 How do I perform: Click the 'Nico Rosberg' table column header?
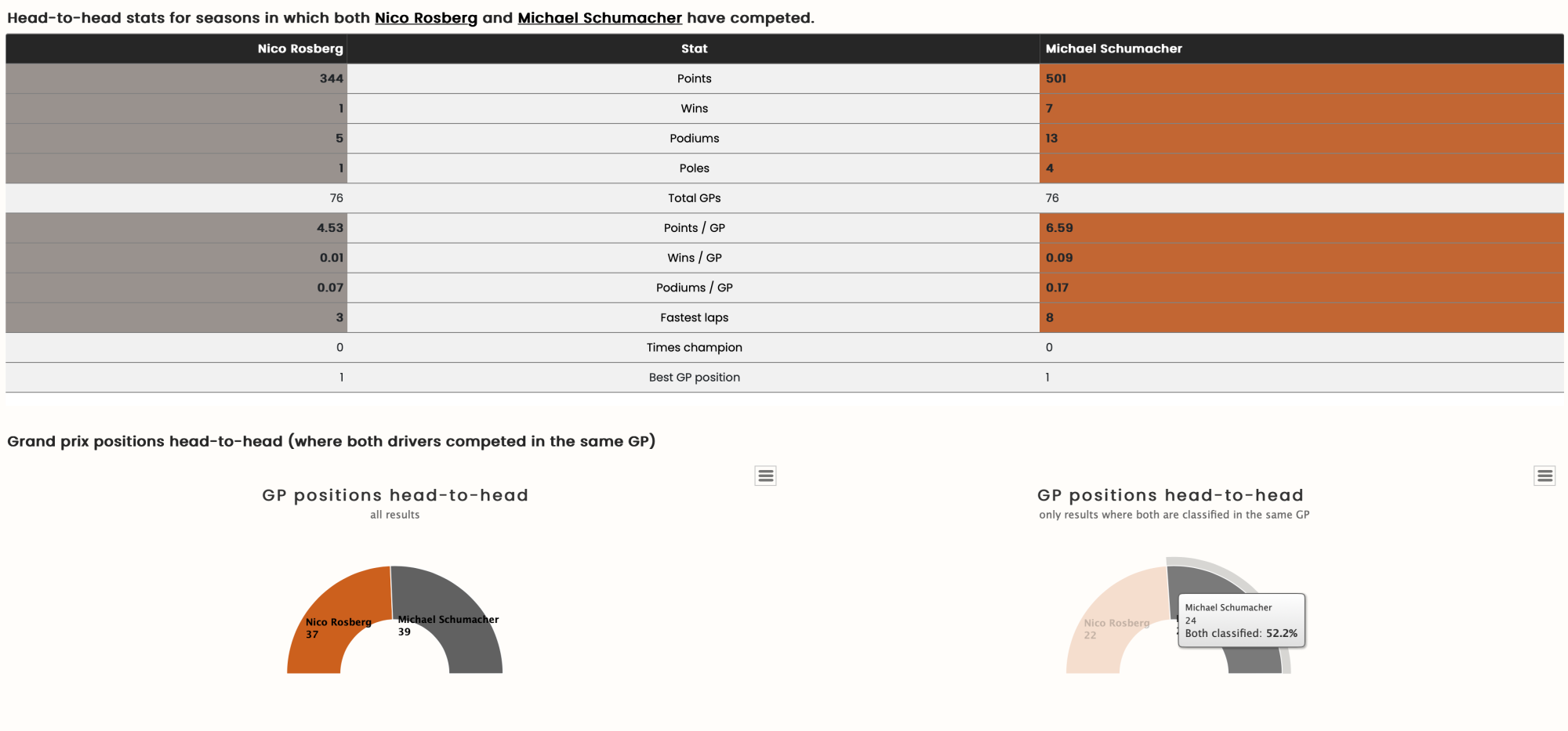[x=300, y=49]
